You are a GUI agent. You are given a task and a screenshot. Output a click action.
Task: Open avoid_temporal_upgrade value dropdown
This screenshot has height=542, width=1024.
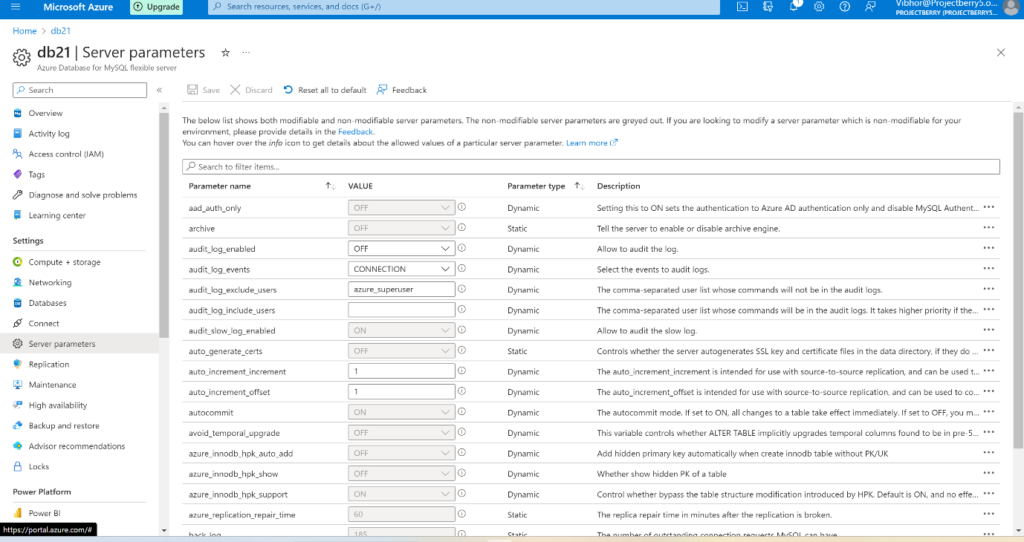coord(401,432)
